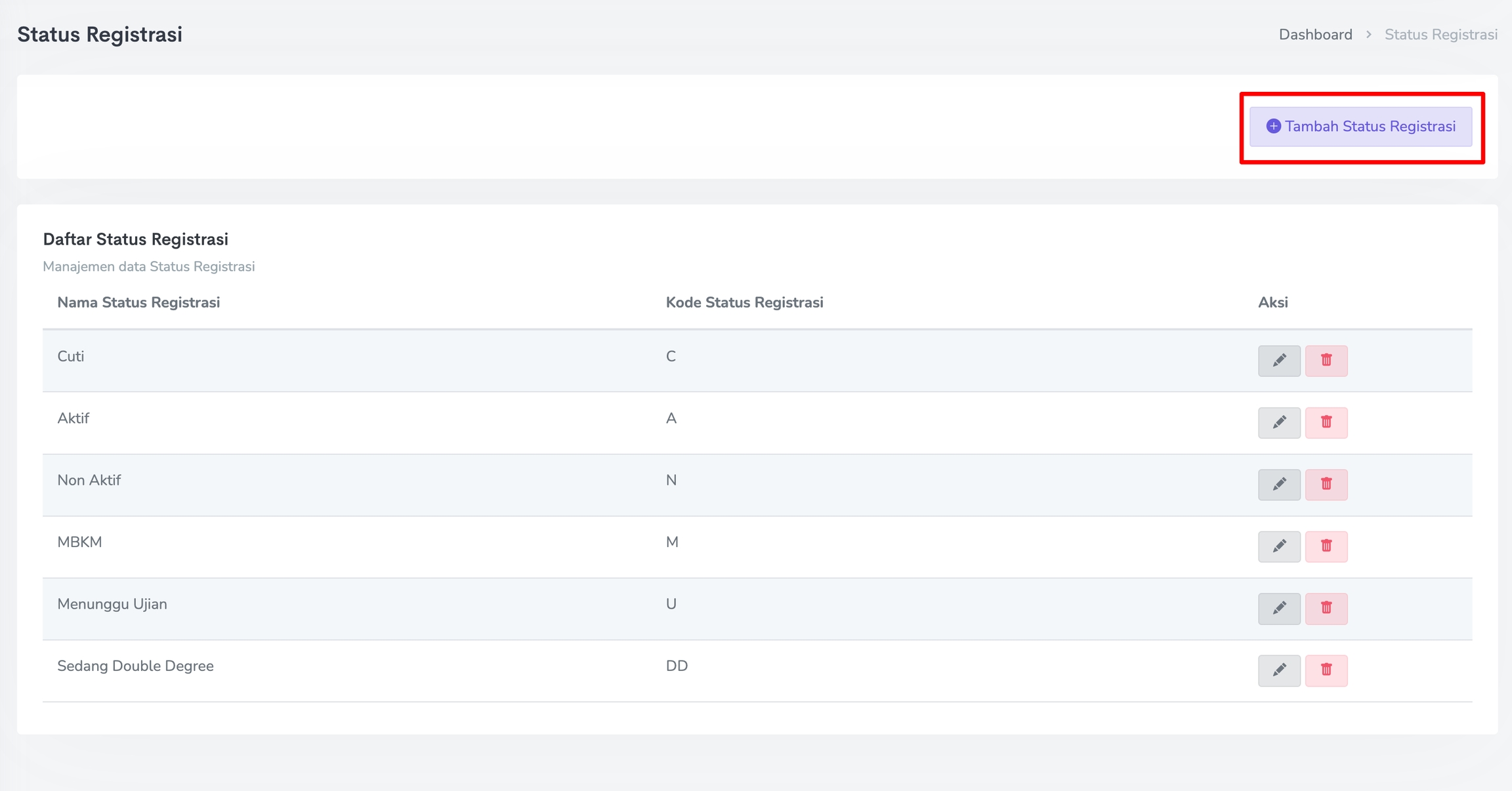
Task: Edit the Sedang Double Degree row
Action: tap(1279, 670)
